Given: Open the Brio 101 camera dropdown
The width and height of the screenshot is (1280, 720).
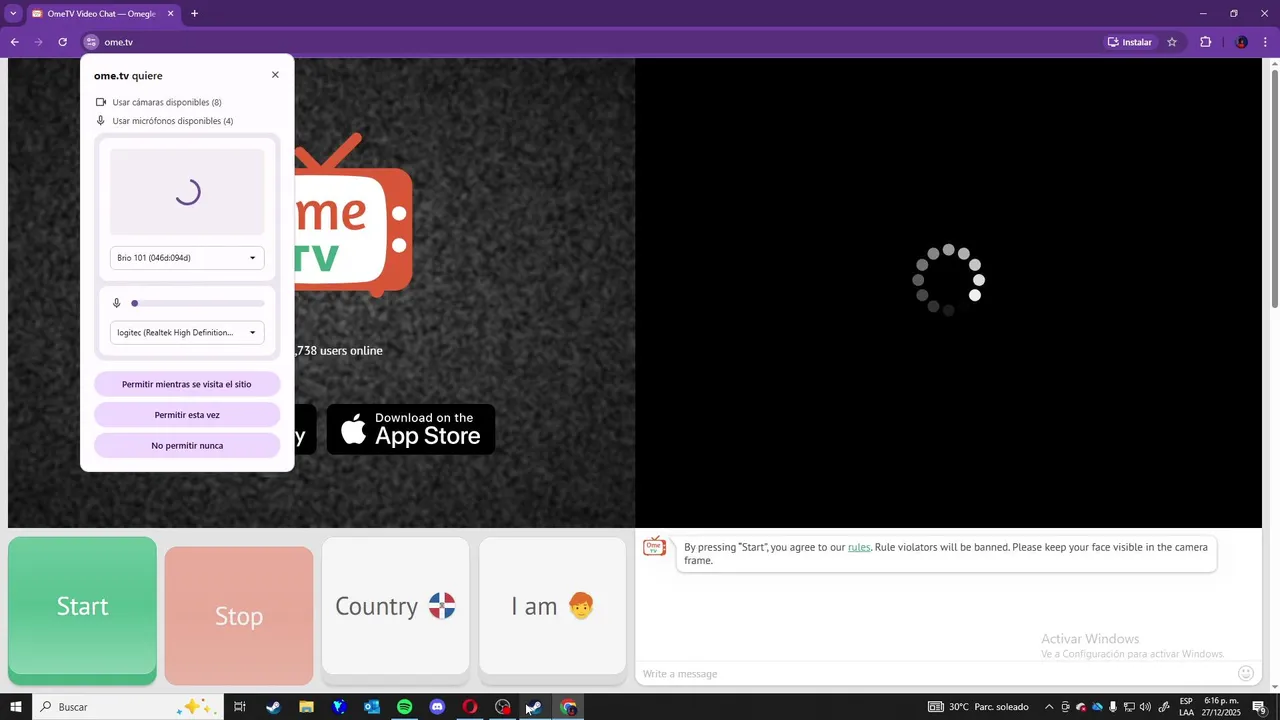Looking at the screenshot, I should coord(187,258).
